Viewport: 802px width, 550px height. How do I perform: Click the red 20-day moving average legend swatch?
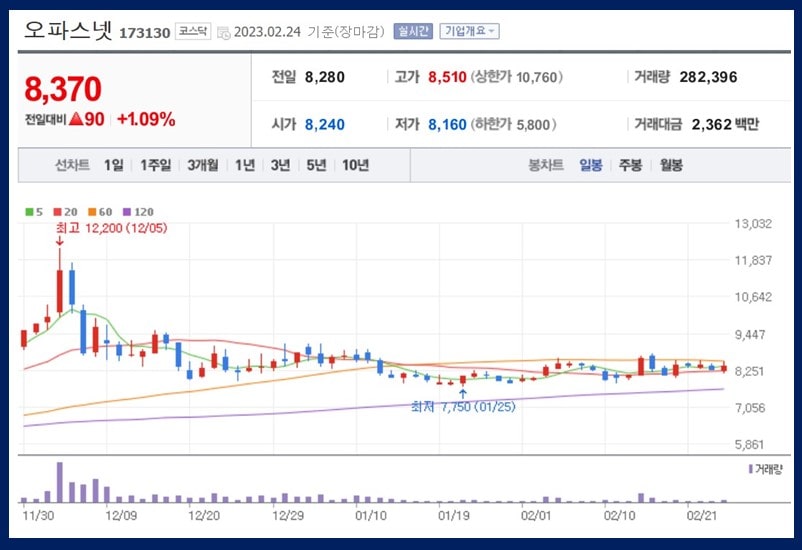click(57, 212)
